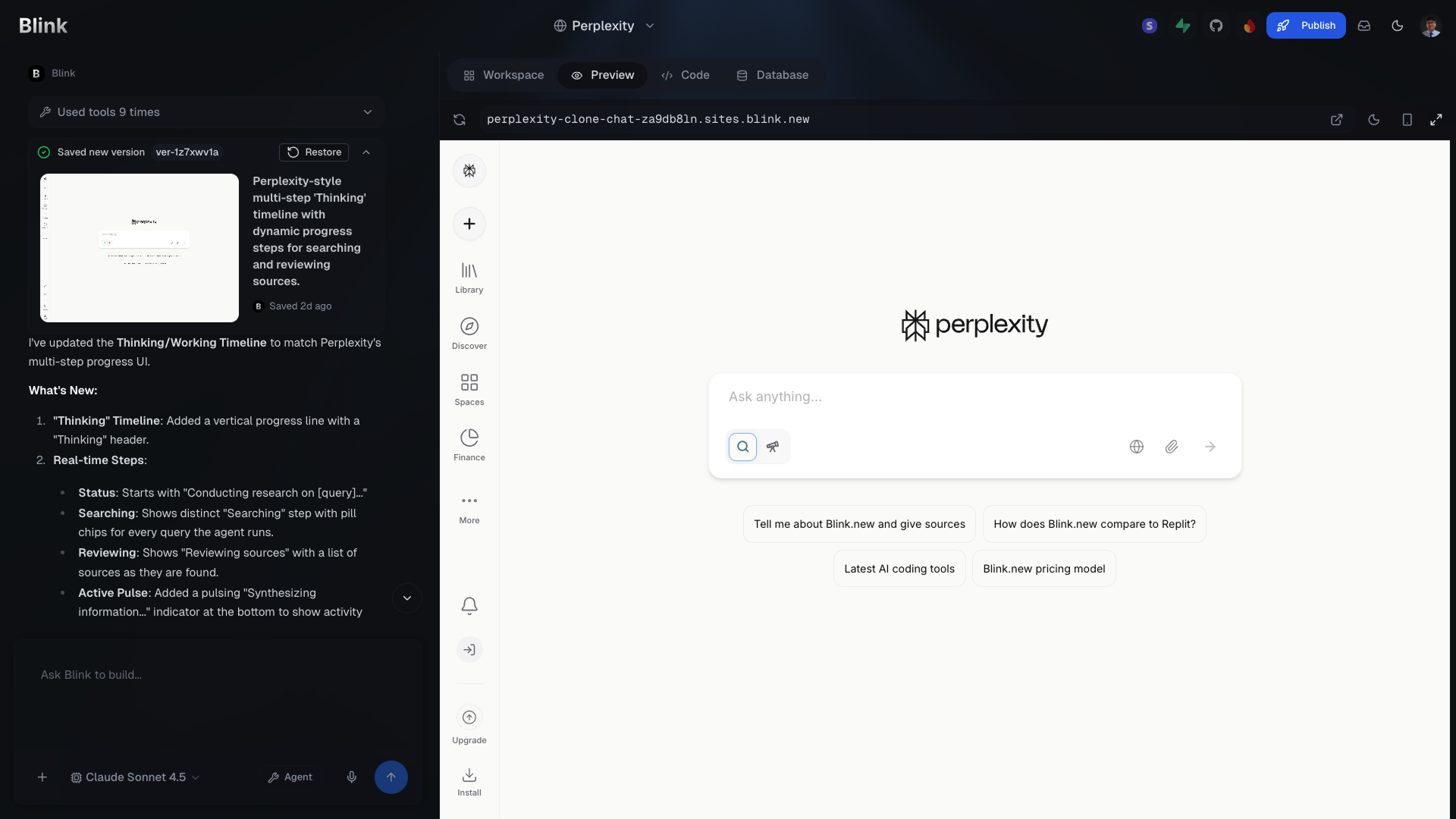Restore version ver-1z7xwv1a
This screenshot has width=1456, height=819.
[314, 152]
